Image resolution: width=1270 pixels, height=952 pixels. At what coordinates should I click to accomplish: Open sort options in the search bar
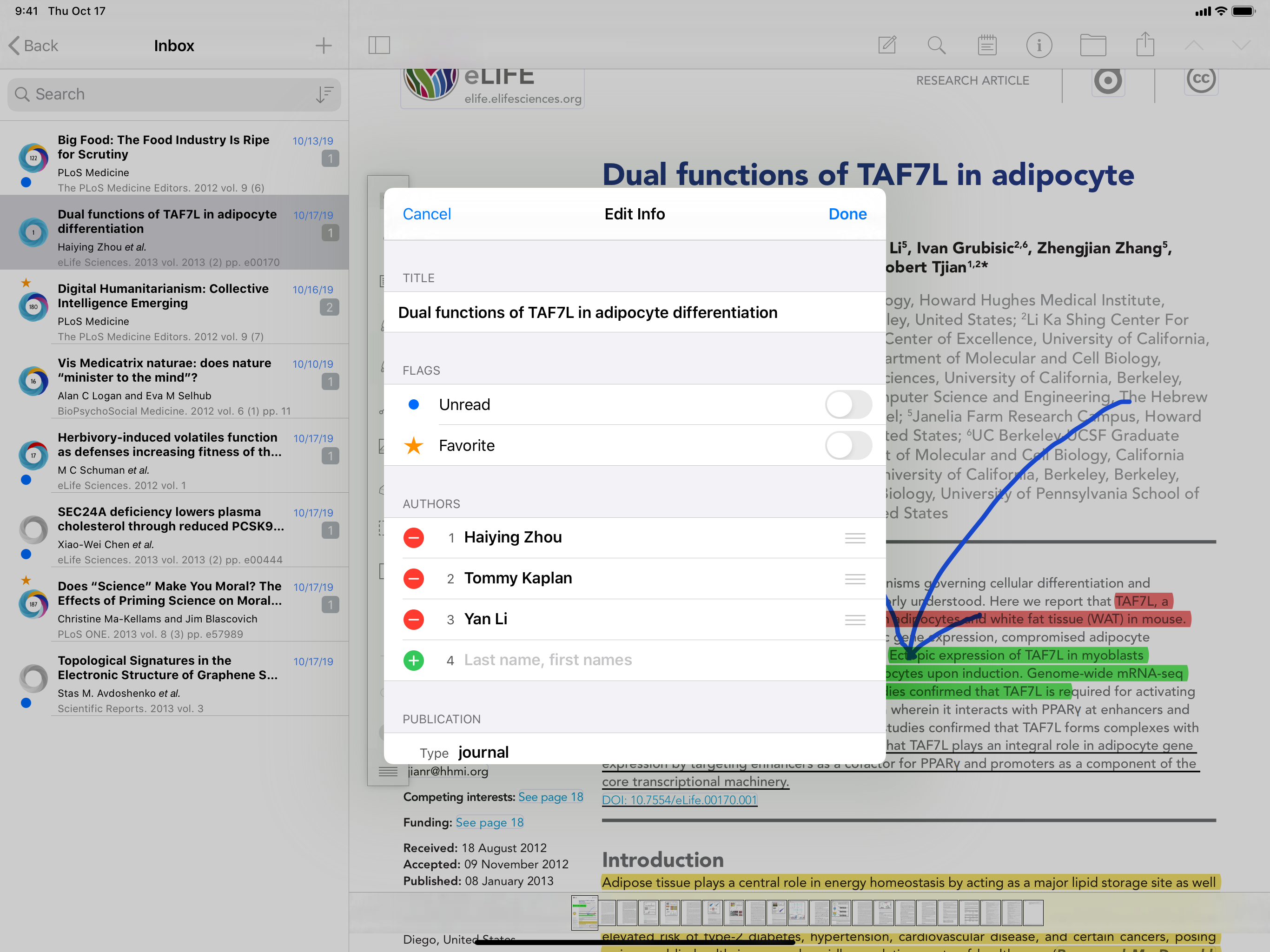pyautogui.click(x=324, y=94)
